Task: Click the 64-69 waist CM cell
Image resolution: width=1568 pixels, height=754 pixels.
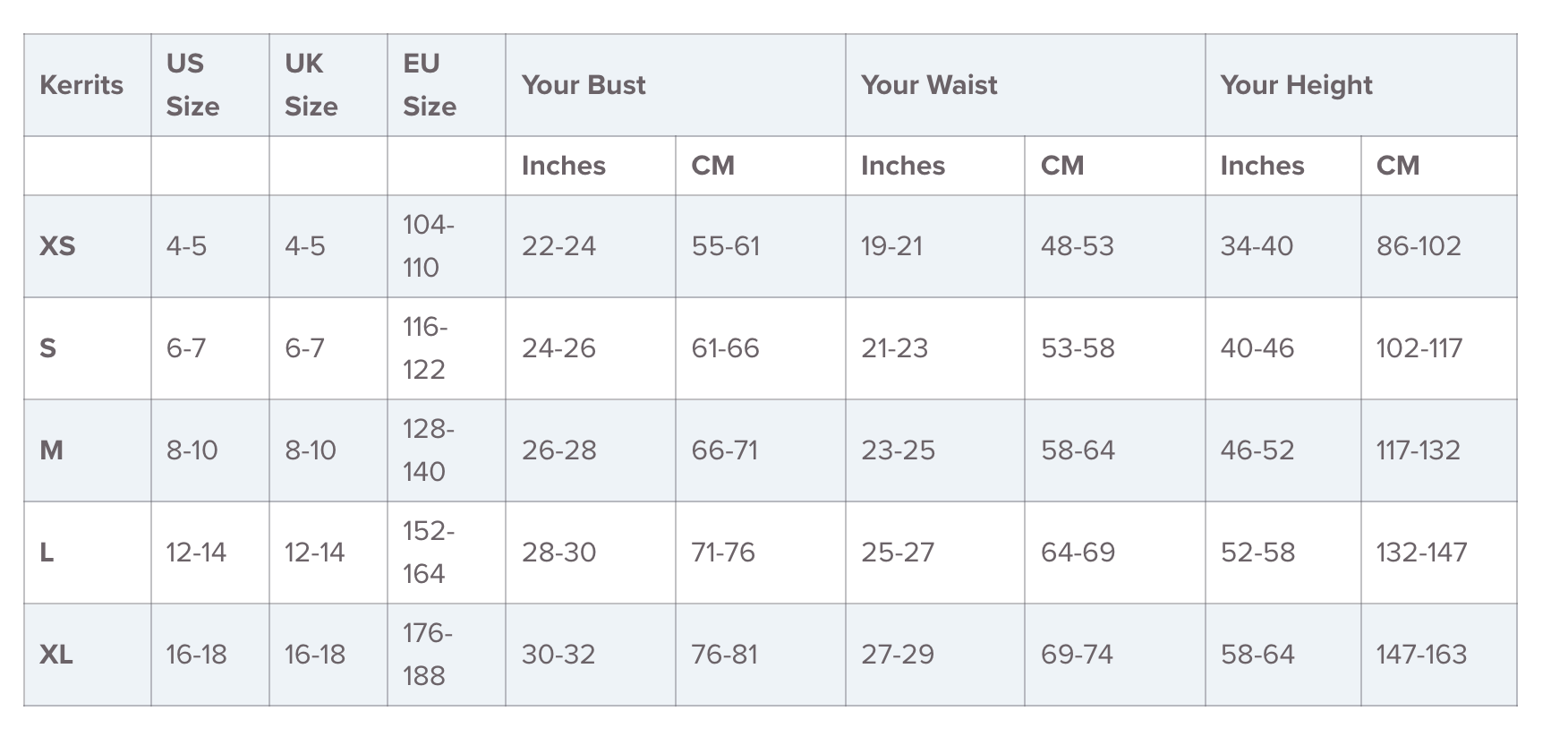Action: click(x=1078, y=553)
